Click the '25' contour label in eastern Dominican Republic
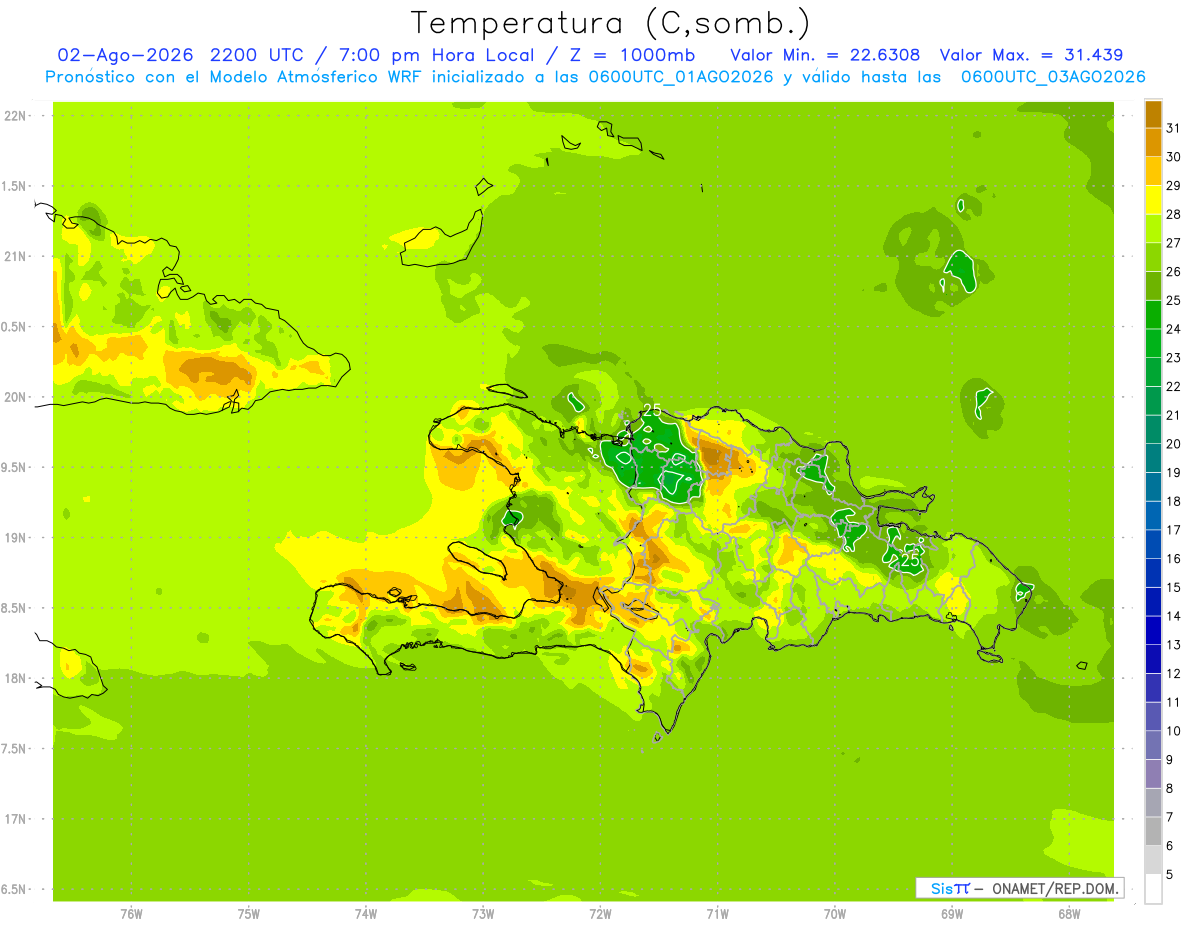This screenshot has width=1200, height=927. pos(910,561)
